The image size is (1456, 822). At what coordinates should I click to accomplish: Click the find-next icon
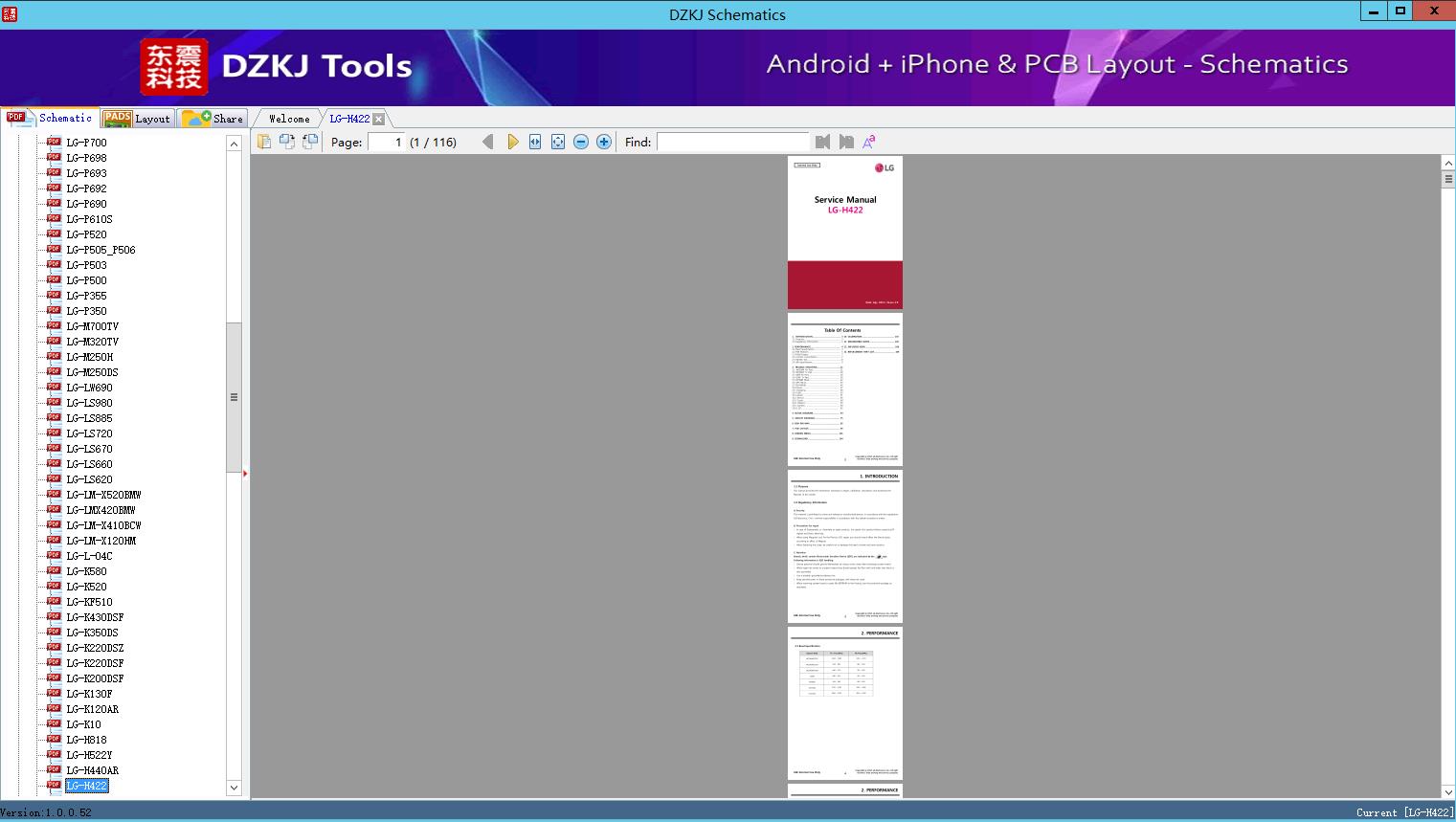[846, 142]
